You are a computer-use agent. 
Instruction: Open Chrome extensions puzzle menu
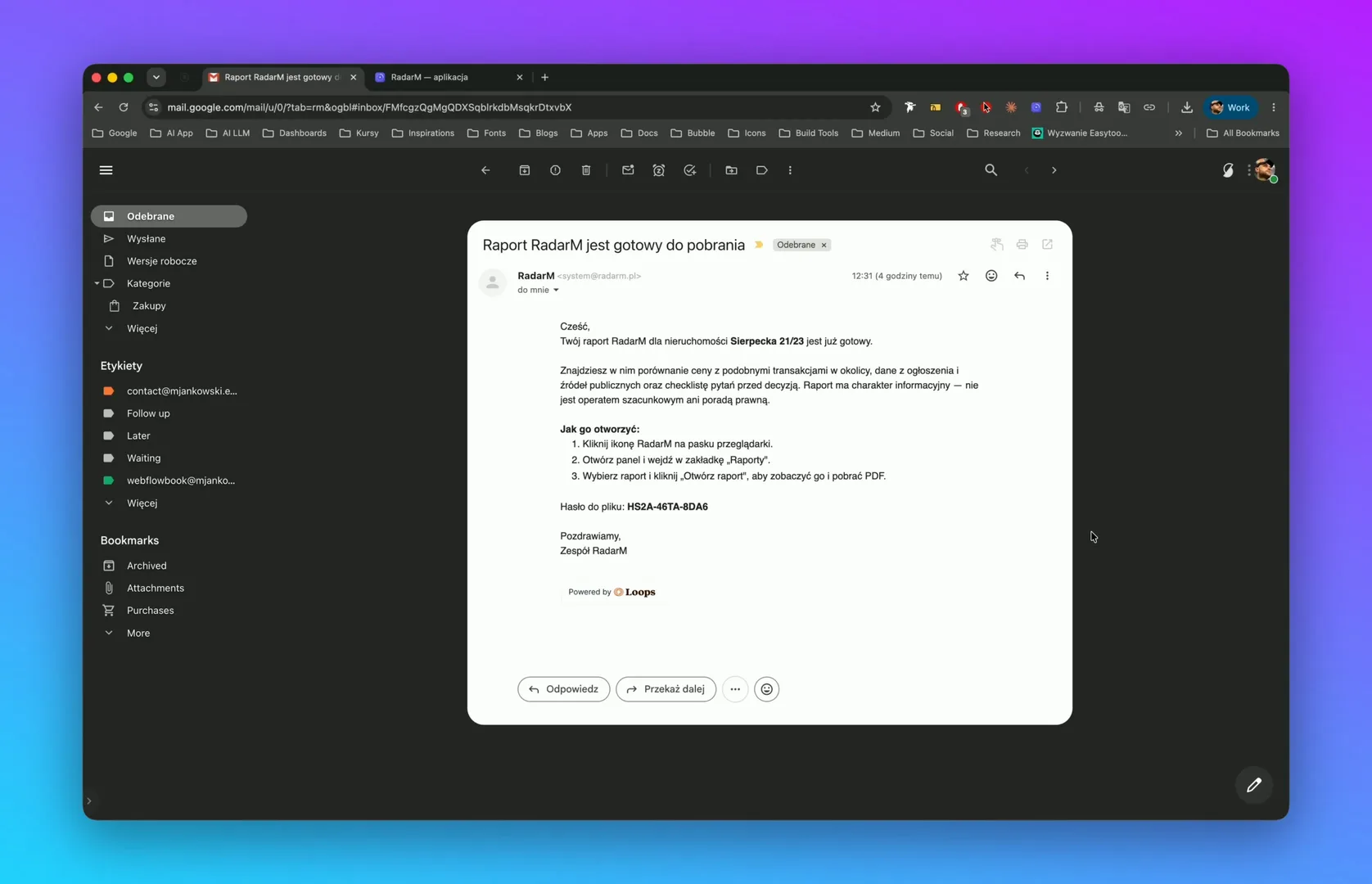point(1062,107)
